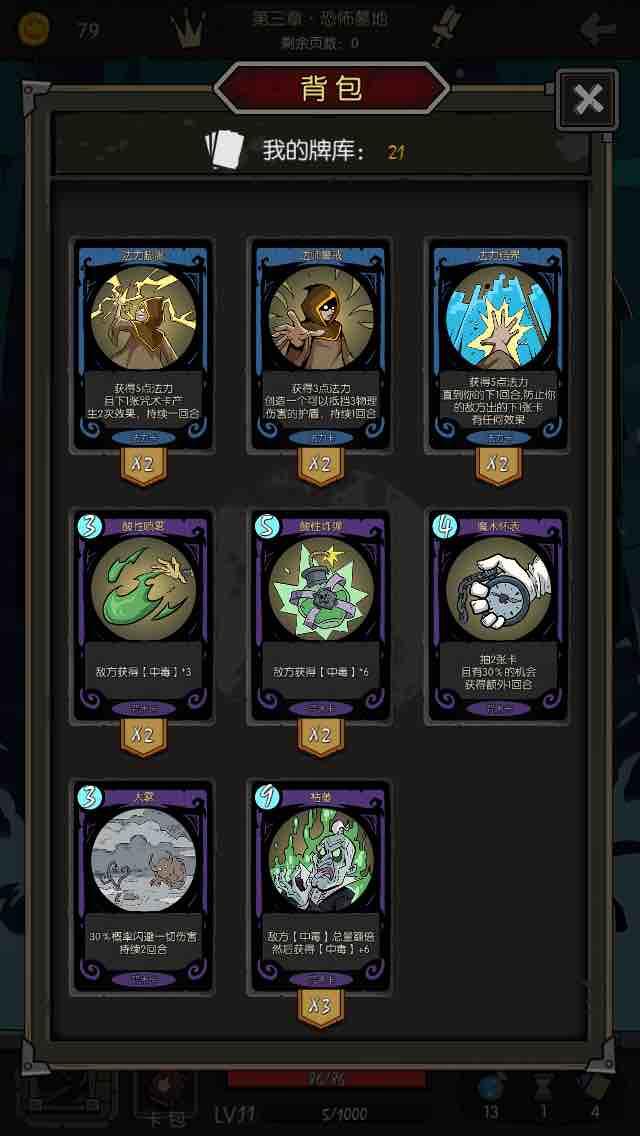Select the green-flame zombie poison card
This screenshot has width=640, height=1136.
click(320, 887)
